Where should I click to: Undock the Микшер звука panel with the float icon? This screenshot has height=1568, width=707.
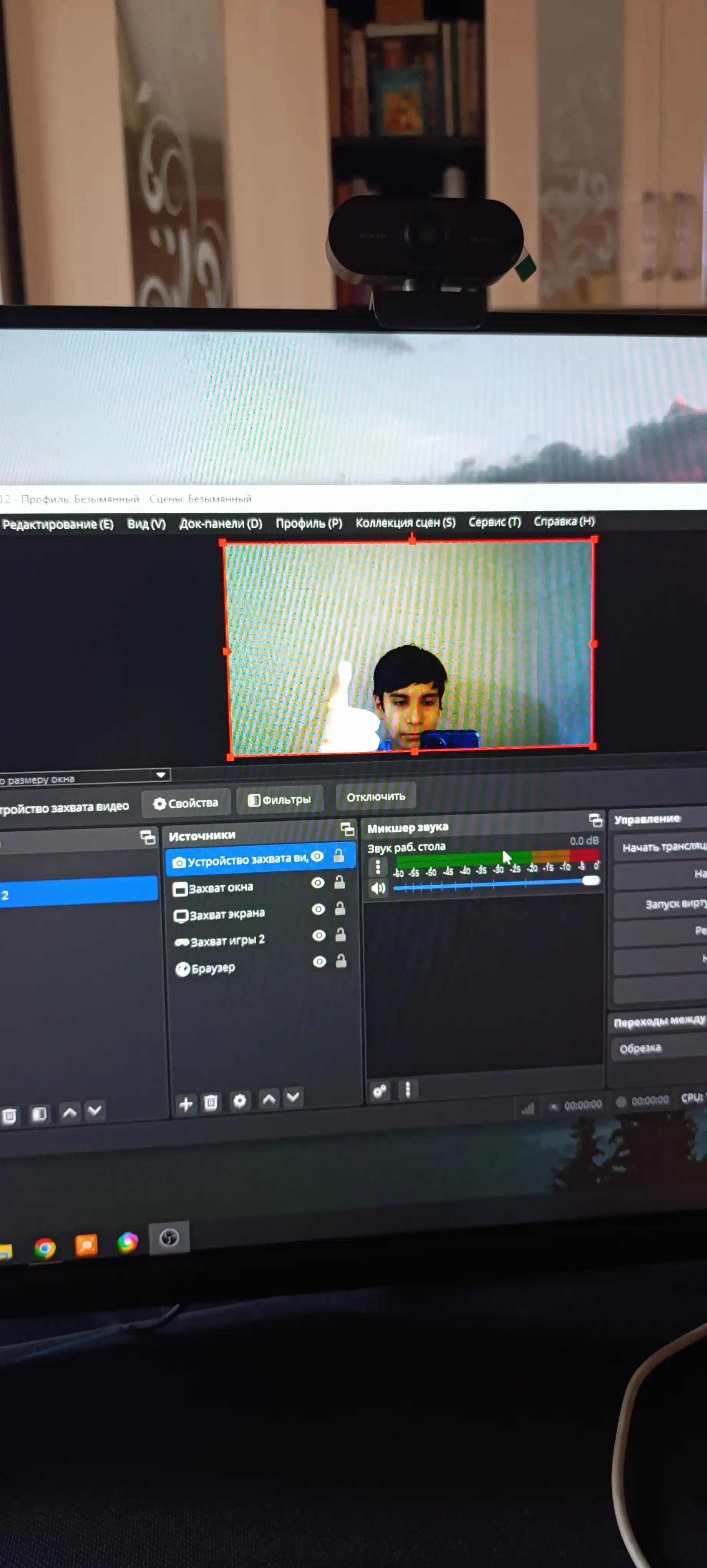point(596,820)
